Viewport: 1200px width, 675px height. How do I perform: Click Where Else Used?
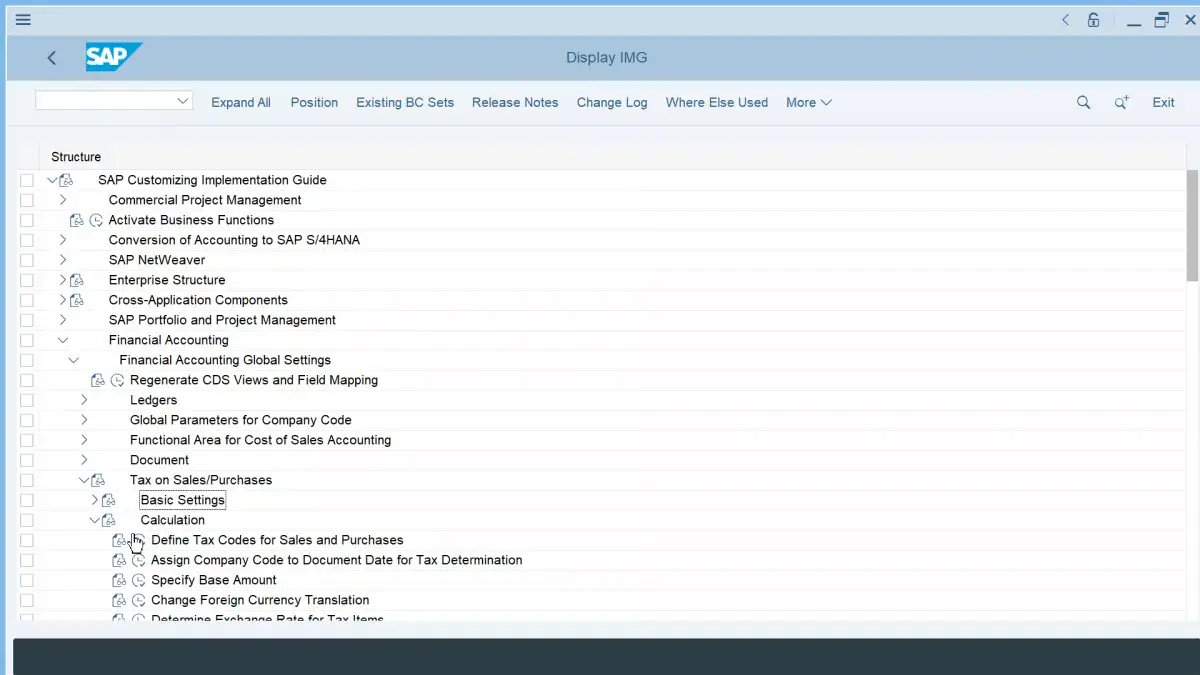coord(717,102)
